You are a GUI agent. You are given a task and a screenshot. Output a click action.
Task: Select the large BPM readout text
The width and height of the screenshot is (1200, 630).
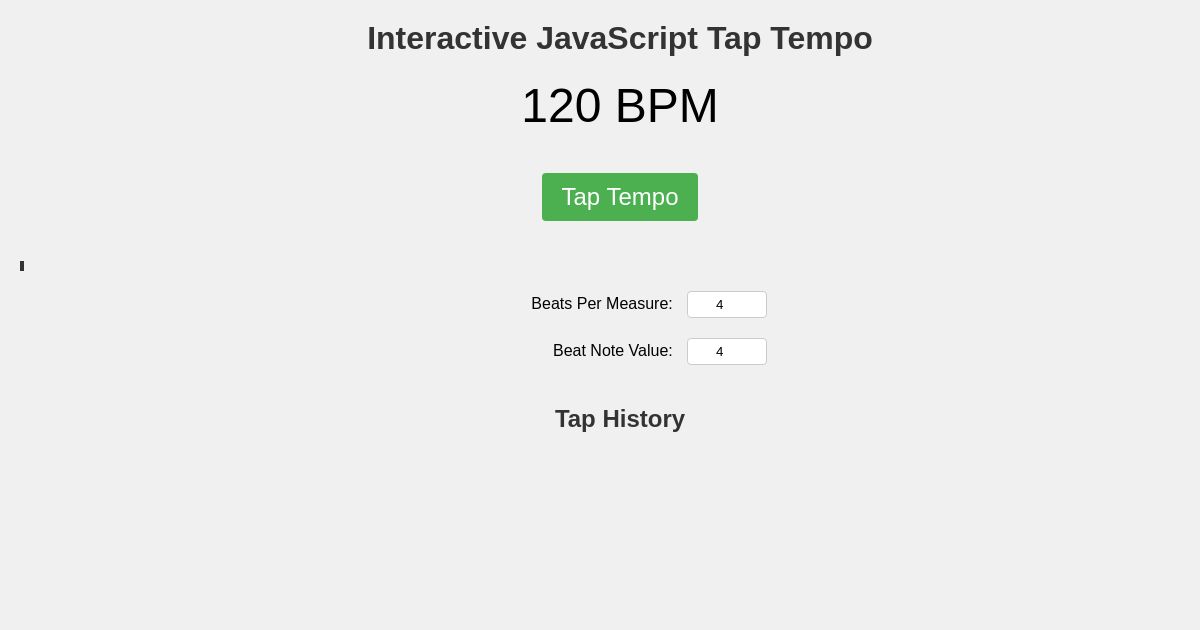(619, 105)
